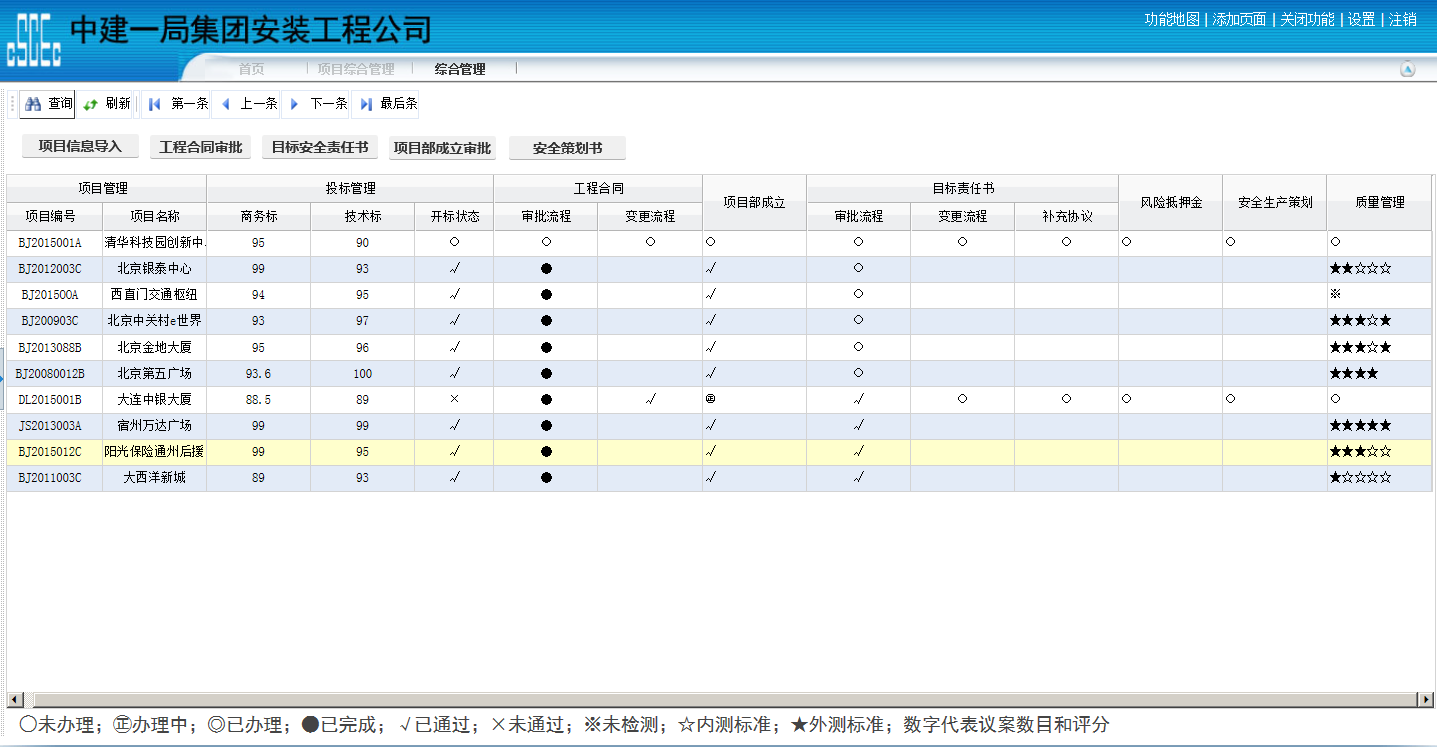
Task: Go to first record with 第一条
Action: point(177,104)
